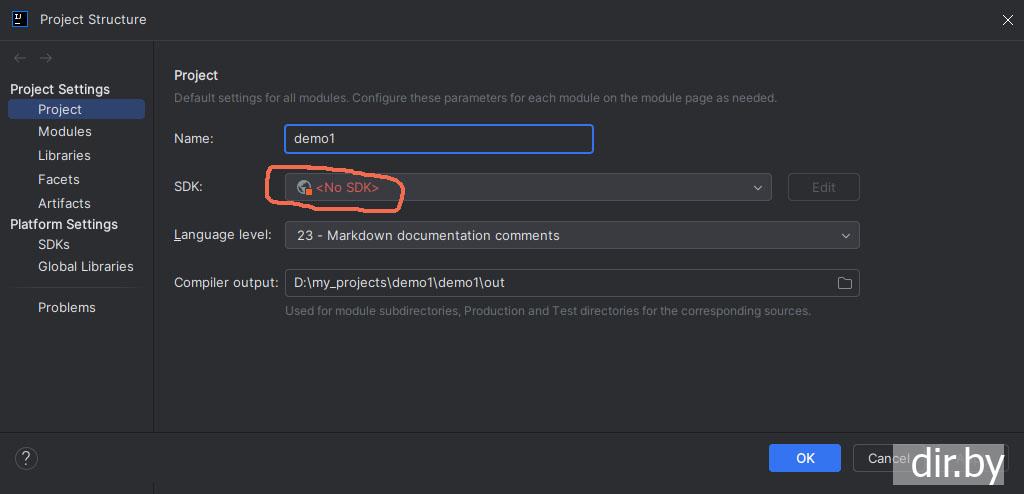Open Artifacts settings
The width and height of the screenshot is (1024, 494).
(x=64, y=203)
